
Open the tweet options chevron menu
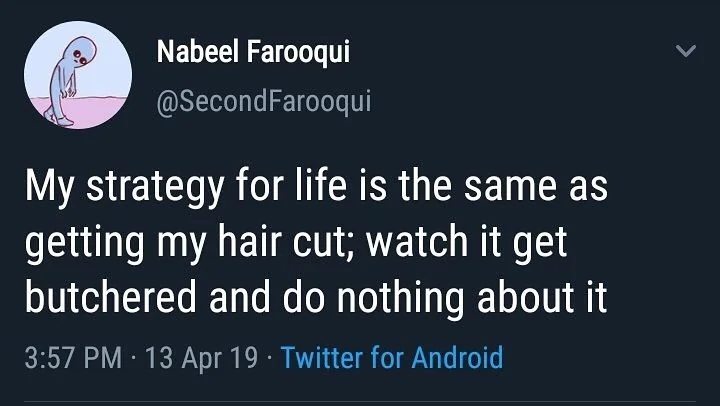coord(686,50)
